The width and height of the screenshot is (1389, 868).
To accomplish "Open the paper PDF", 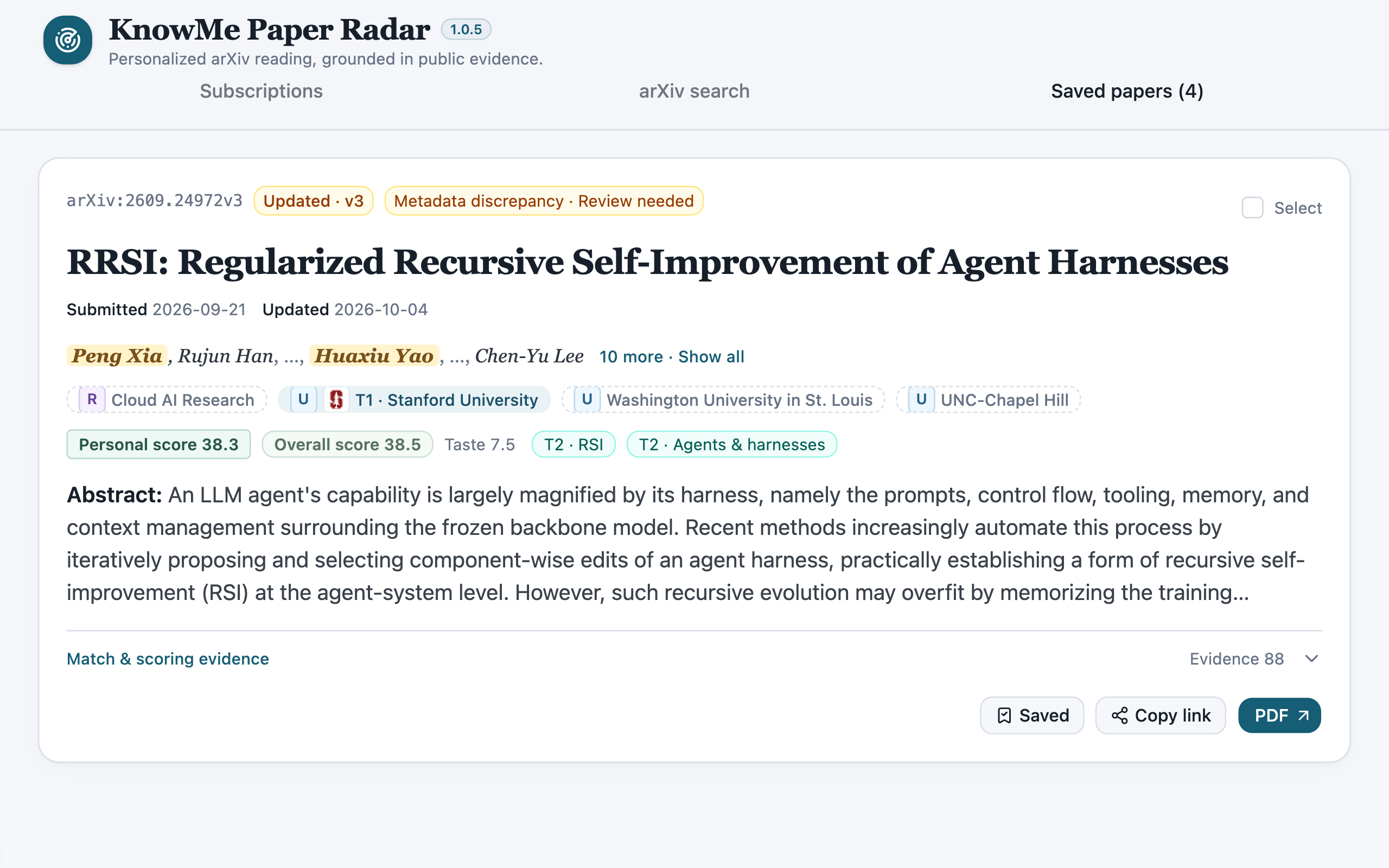I will pos(1279,716).
